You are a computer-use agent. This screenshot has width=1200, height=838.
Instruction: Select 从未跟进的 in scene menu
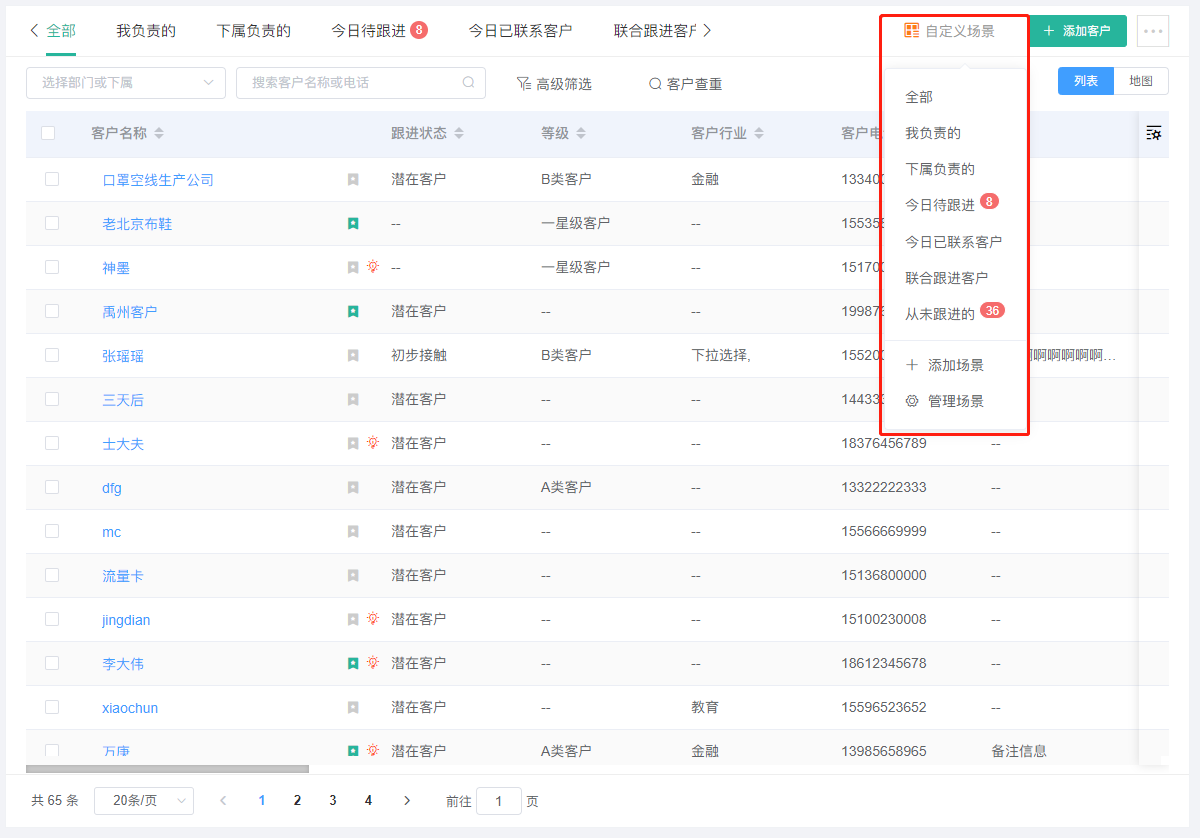[940, 314]
